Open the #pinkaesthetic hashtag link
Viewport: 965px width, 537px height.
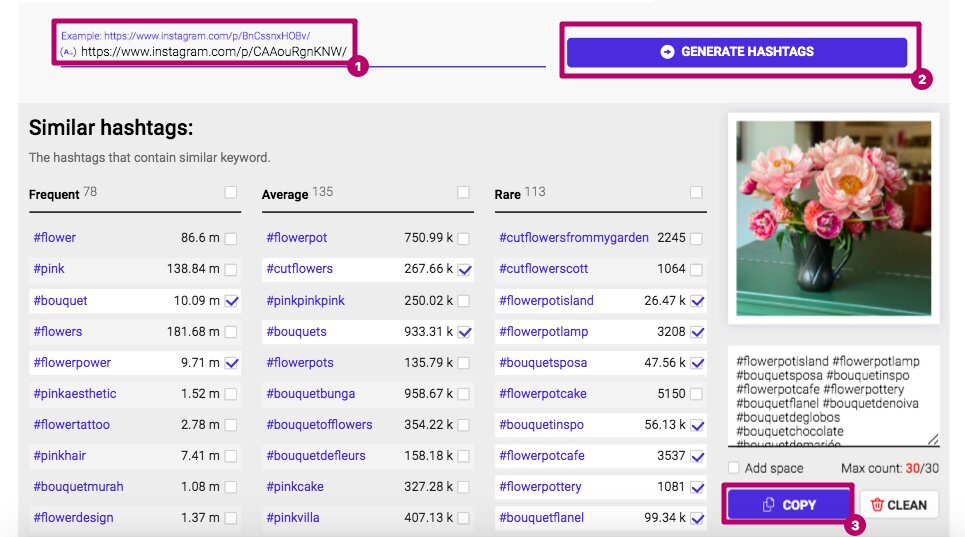click(x=75, y=394)
